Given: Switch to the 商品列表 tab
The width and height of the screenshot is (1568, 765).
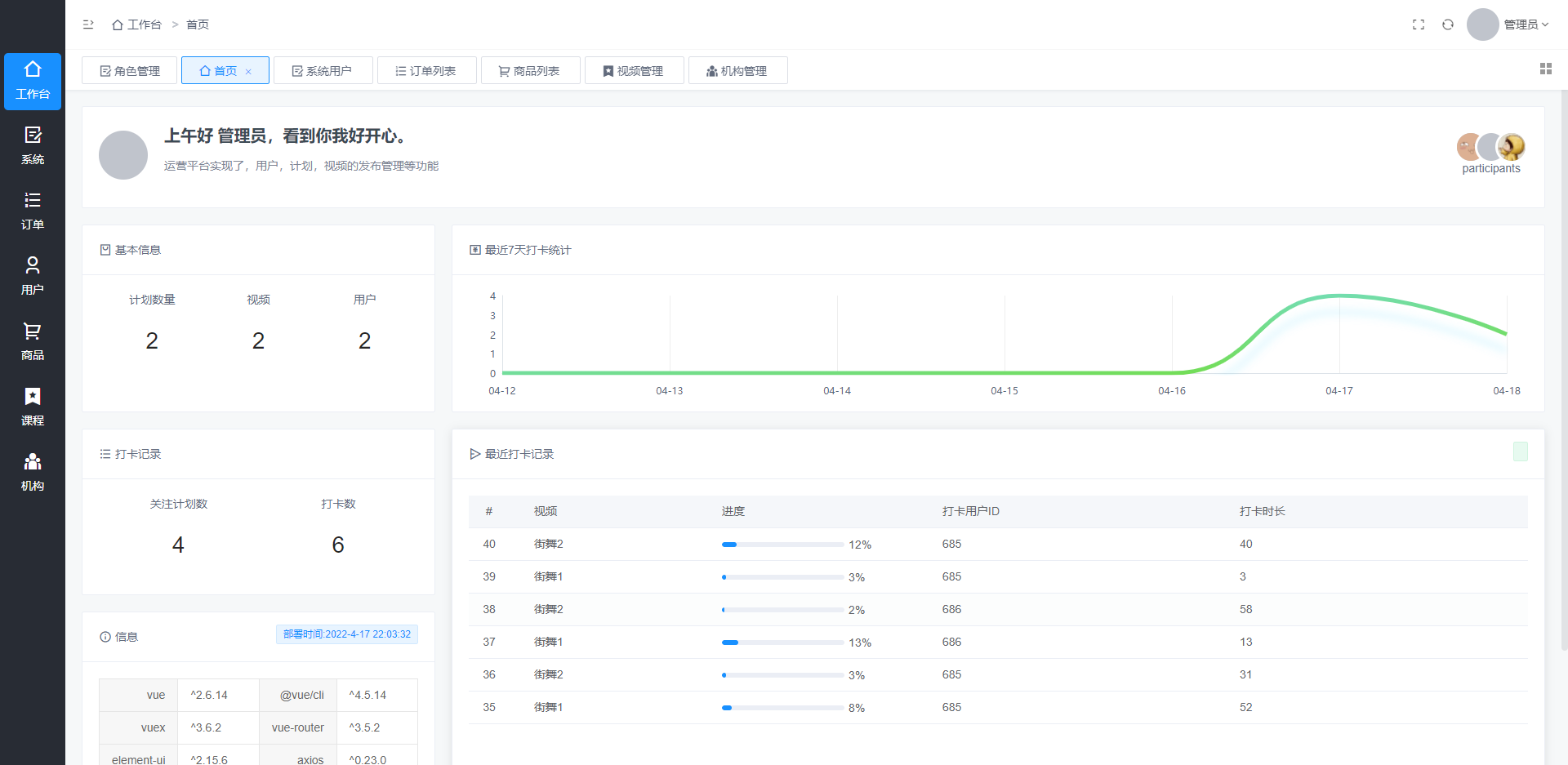Looking at the screenshot, I should (530, 71).
